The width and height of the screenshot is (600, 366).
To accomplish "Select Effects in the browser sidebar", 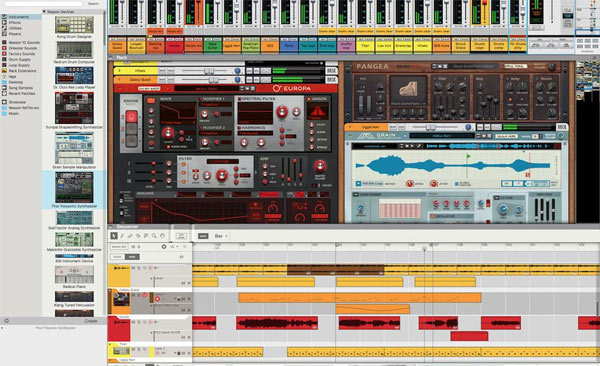I will (15, 23).
